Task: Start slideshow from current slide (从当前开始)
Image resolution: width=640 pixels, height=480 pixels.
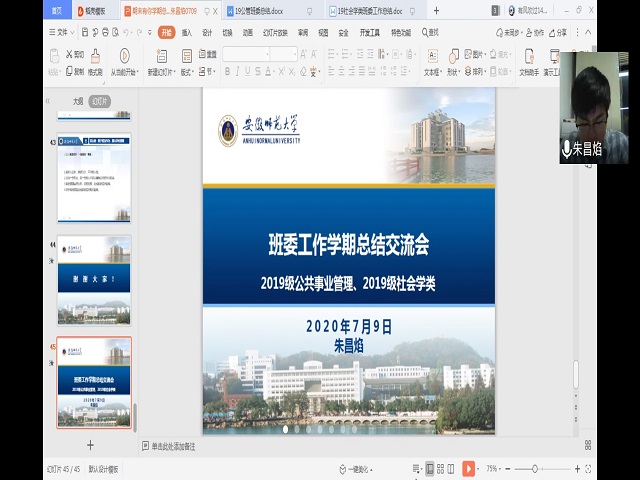Action: pos(124,62)
